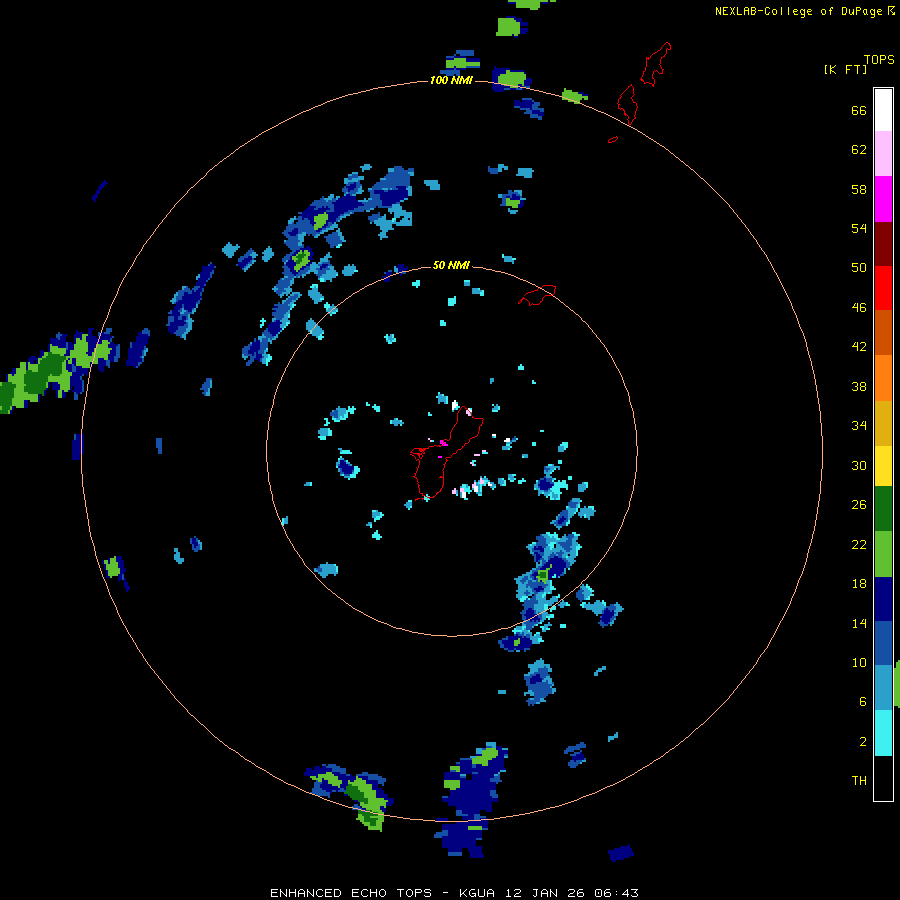Click the 30 legend value
The height and width of the screenshot is (900, 900).
[859, 465]
